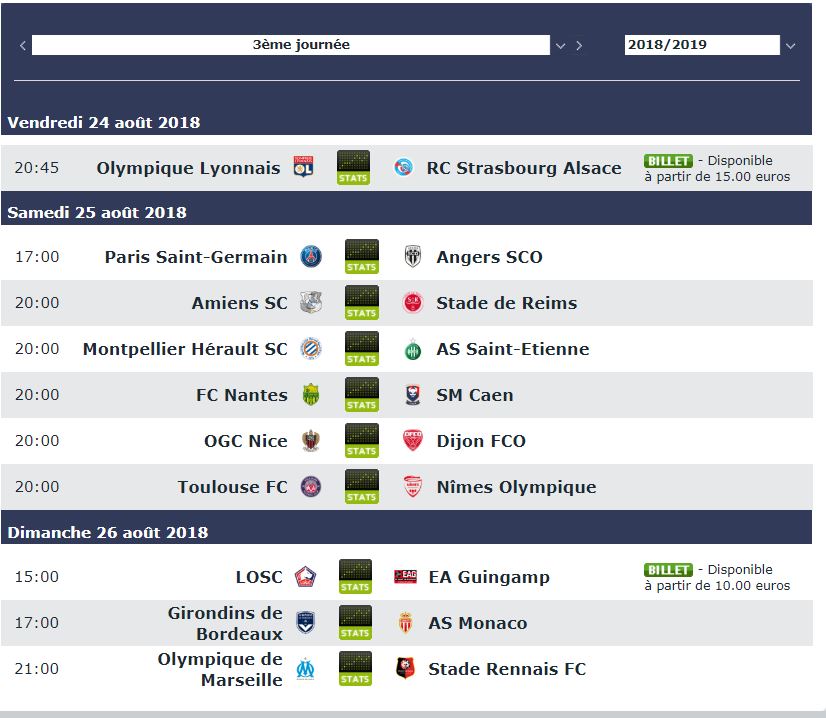Click BILLET button for Lyon match
This screenshot has height=718, width=826.
point(668,161)
